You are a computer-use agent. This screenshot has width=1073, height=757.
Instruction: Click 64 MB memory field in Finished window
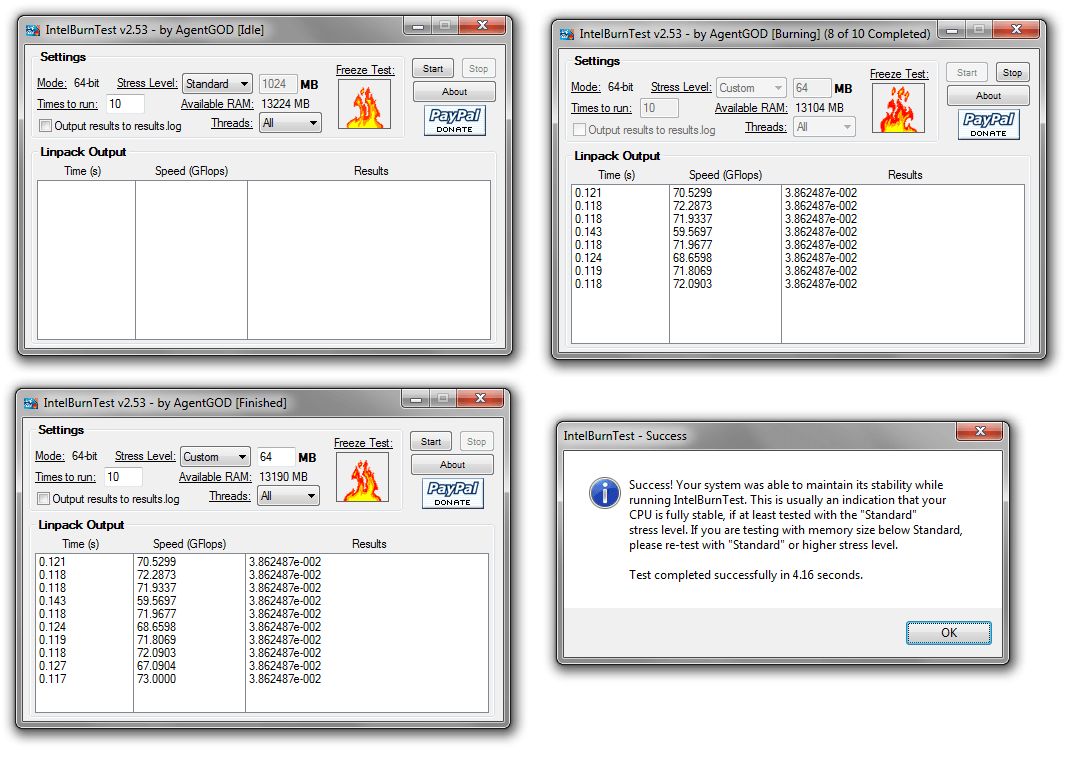pyautogui.click(x=276, y=457)
